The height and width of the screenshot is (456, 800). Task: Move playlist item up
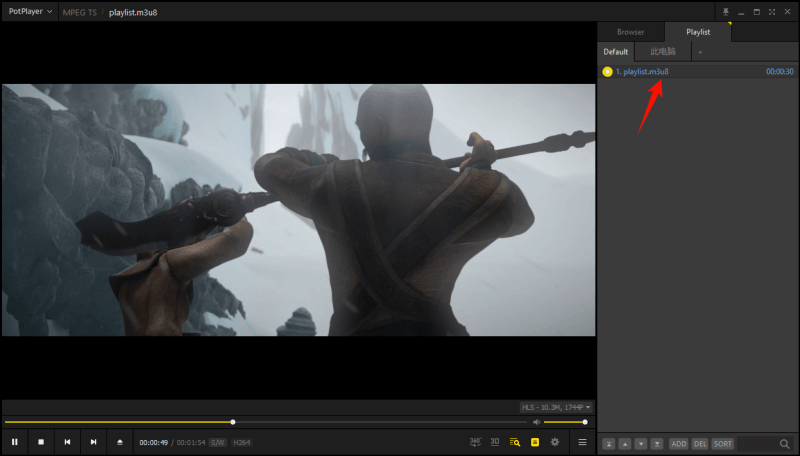click(625, 444)
